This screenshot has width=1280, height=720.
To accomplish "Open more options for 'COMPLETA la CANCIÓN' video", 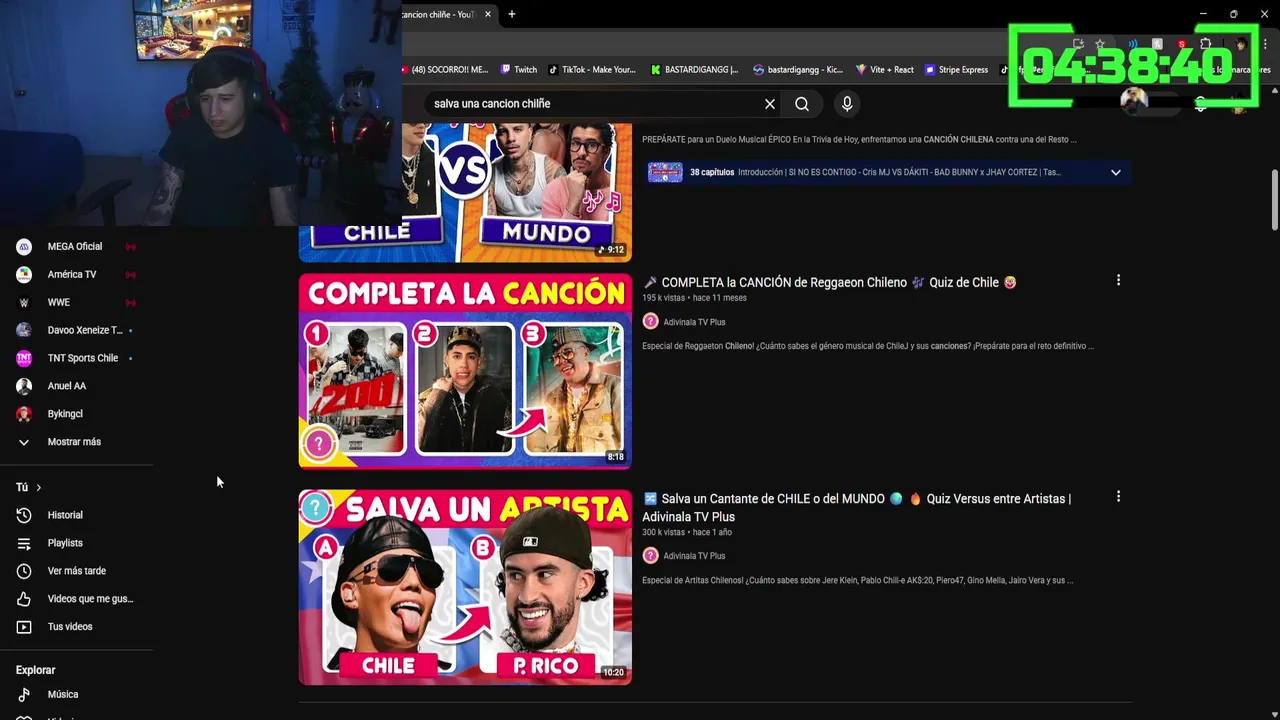I will click(x=1118, y=281).
